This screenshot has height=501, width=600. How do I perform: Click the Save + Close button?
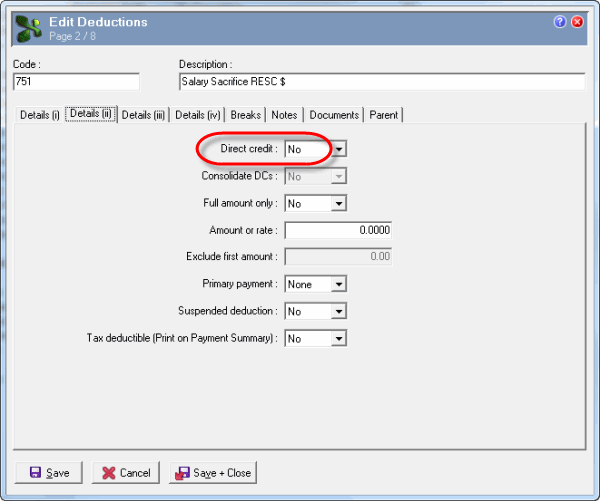click(x=212, y=472)
